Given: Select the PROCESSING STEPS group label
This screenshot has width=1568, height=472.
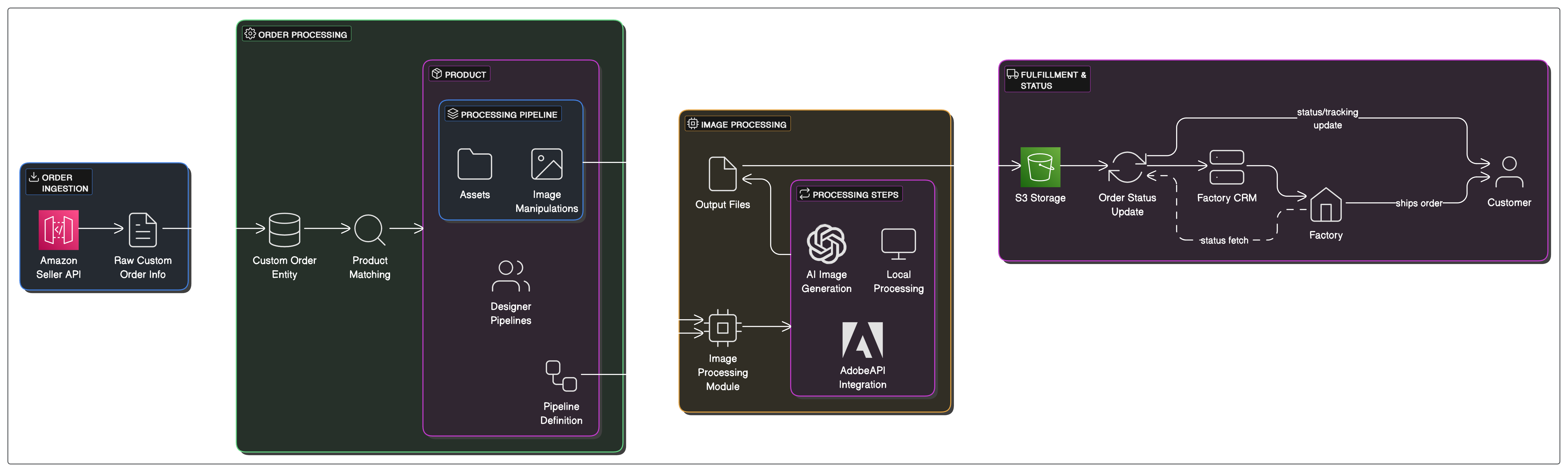Looking at the screenshot, I should (850, 195).
